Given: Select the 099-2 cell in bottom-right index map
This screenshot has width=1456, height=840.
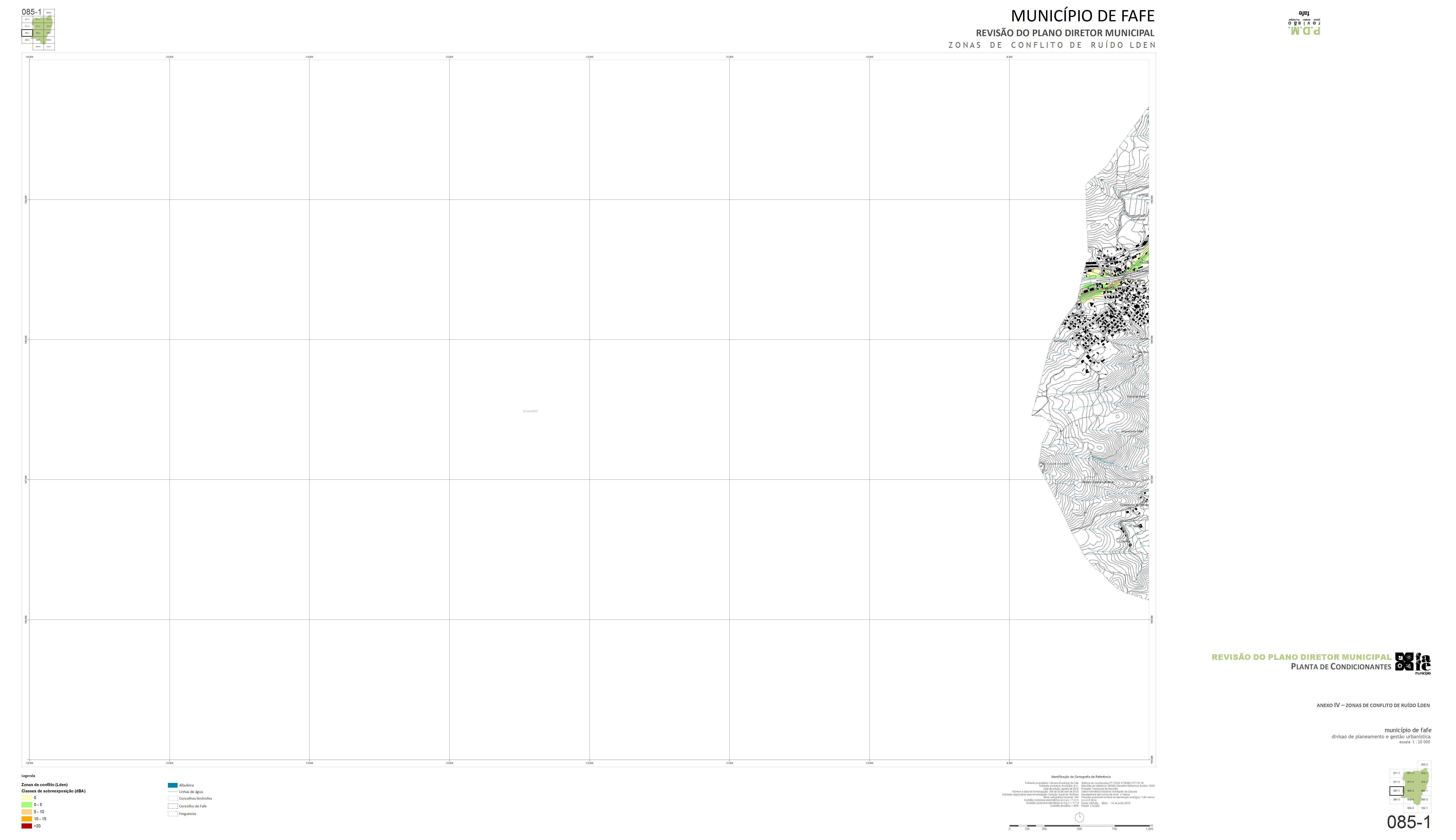Looking at the screenshot, I should pyautogui.click(x=1410, y=808).
